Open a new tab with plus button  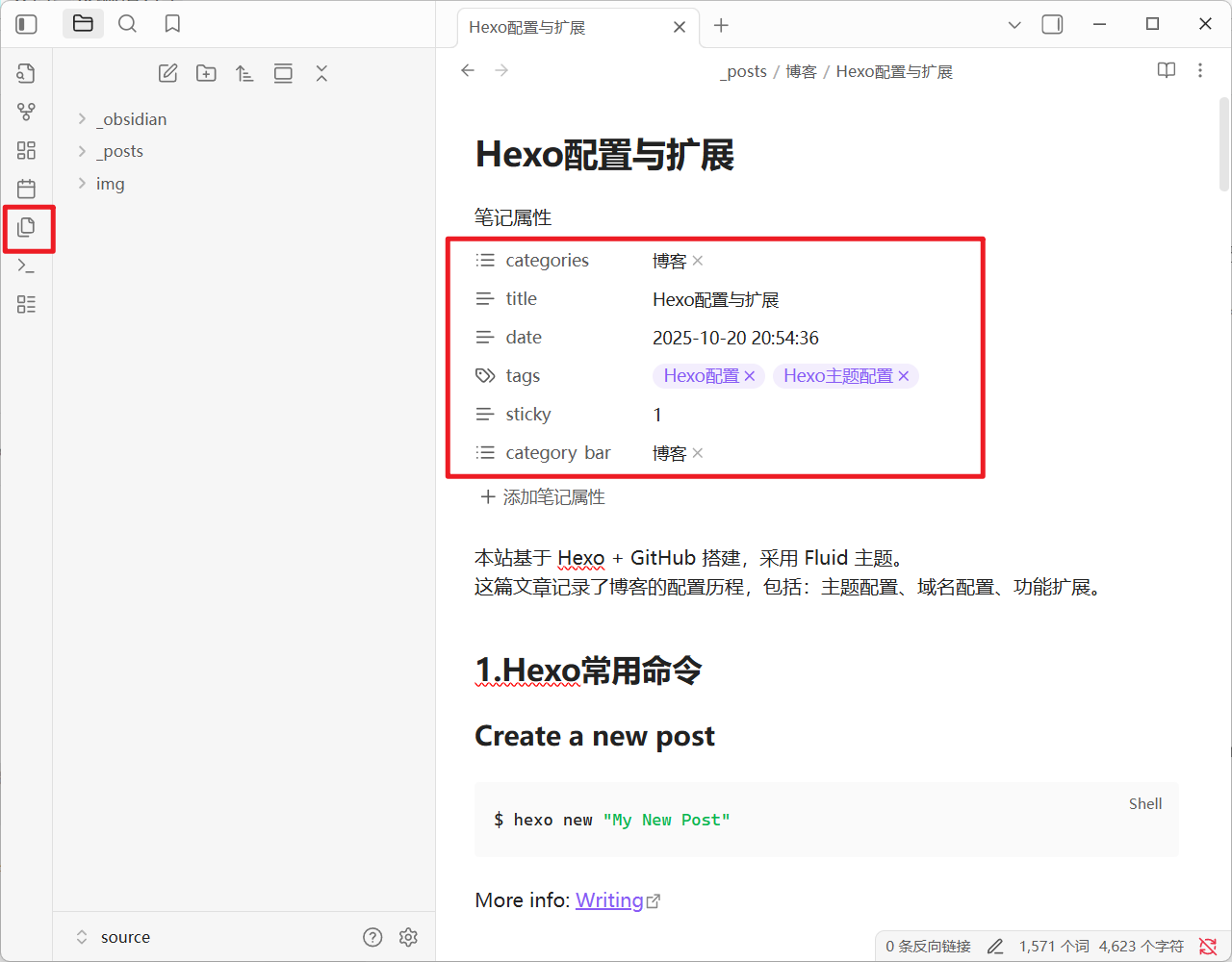tap(721, 26)
